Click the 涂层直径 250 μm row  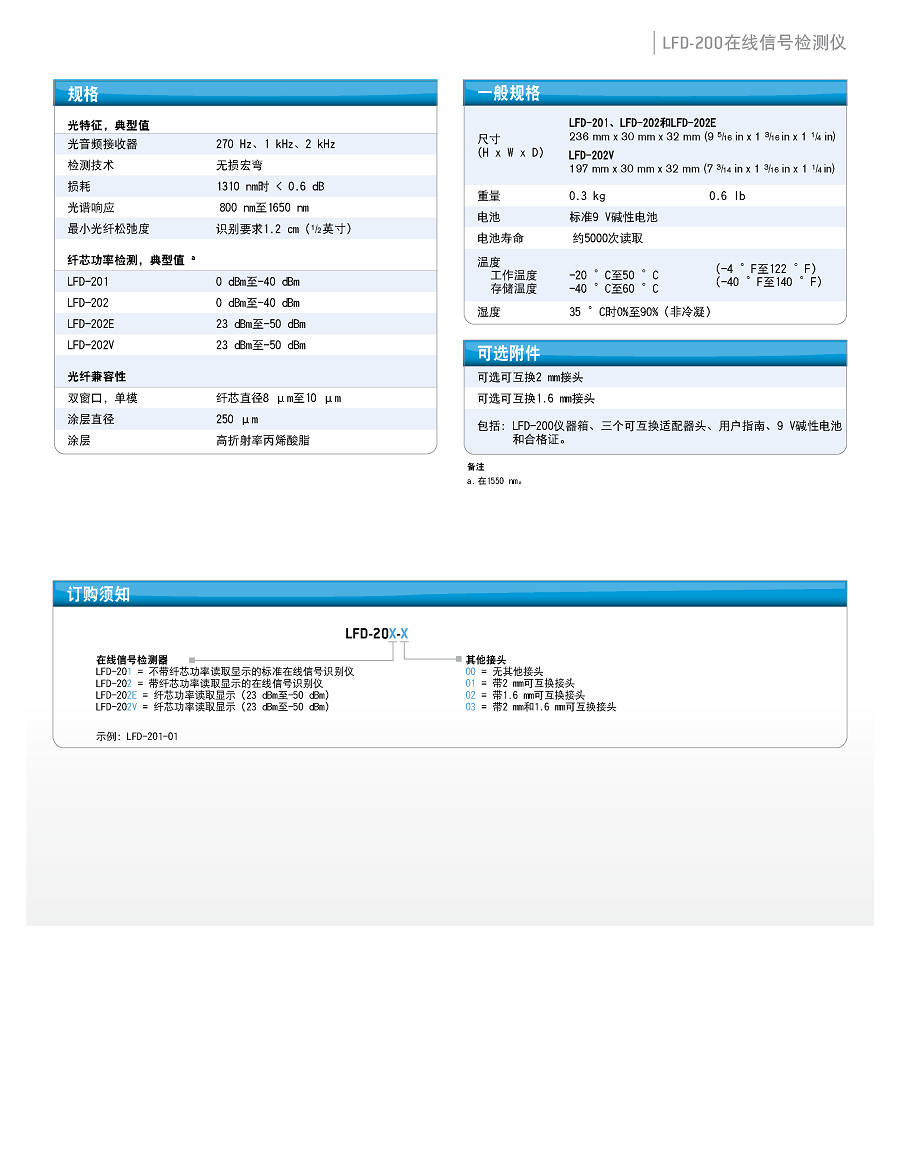(245, 419)
